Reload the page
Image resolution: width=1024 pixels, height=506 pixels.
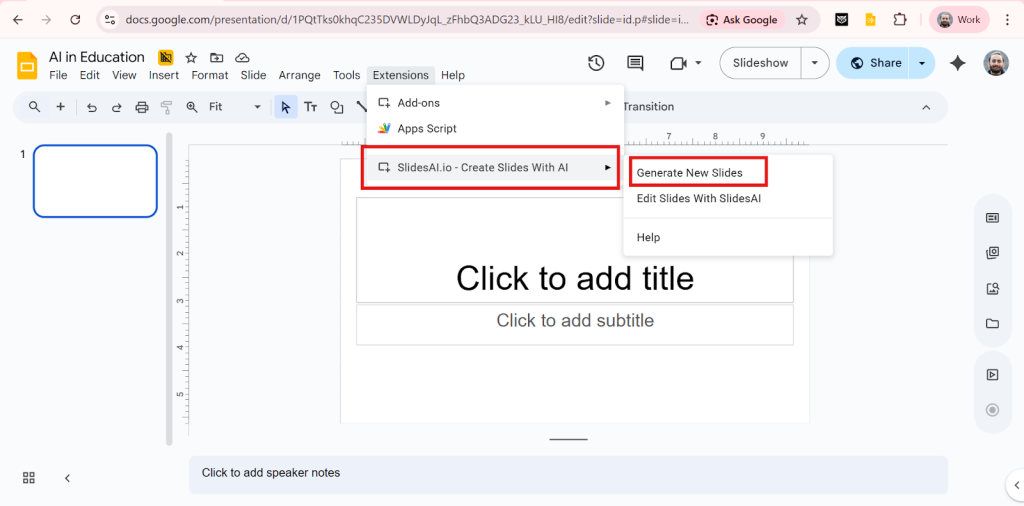coord(75,20)
